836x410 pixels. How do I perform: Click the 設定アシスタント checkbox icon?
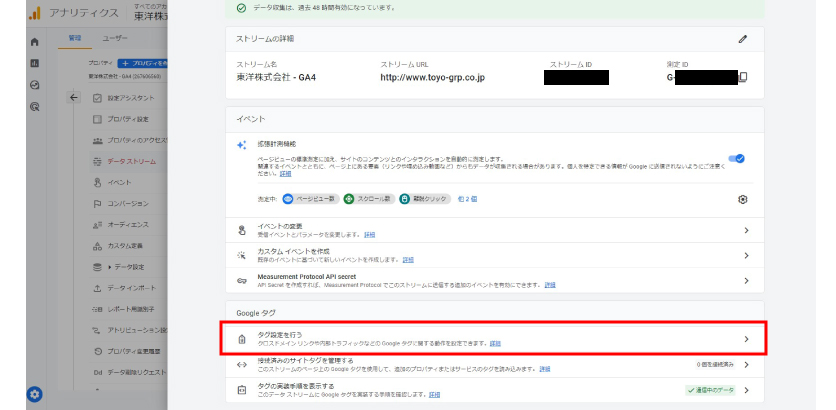(x=97, y=98)
